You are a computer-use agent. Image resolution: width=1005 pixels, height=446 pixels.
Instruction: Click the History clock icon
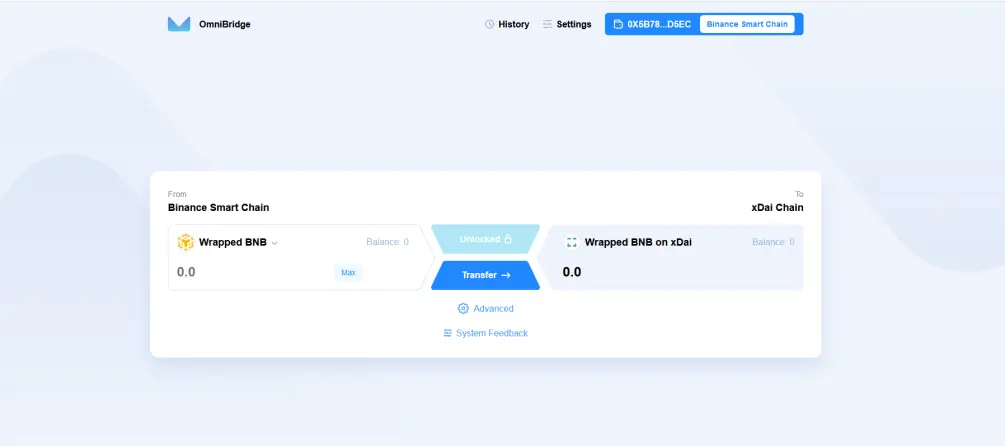pos(490,24)
